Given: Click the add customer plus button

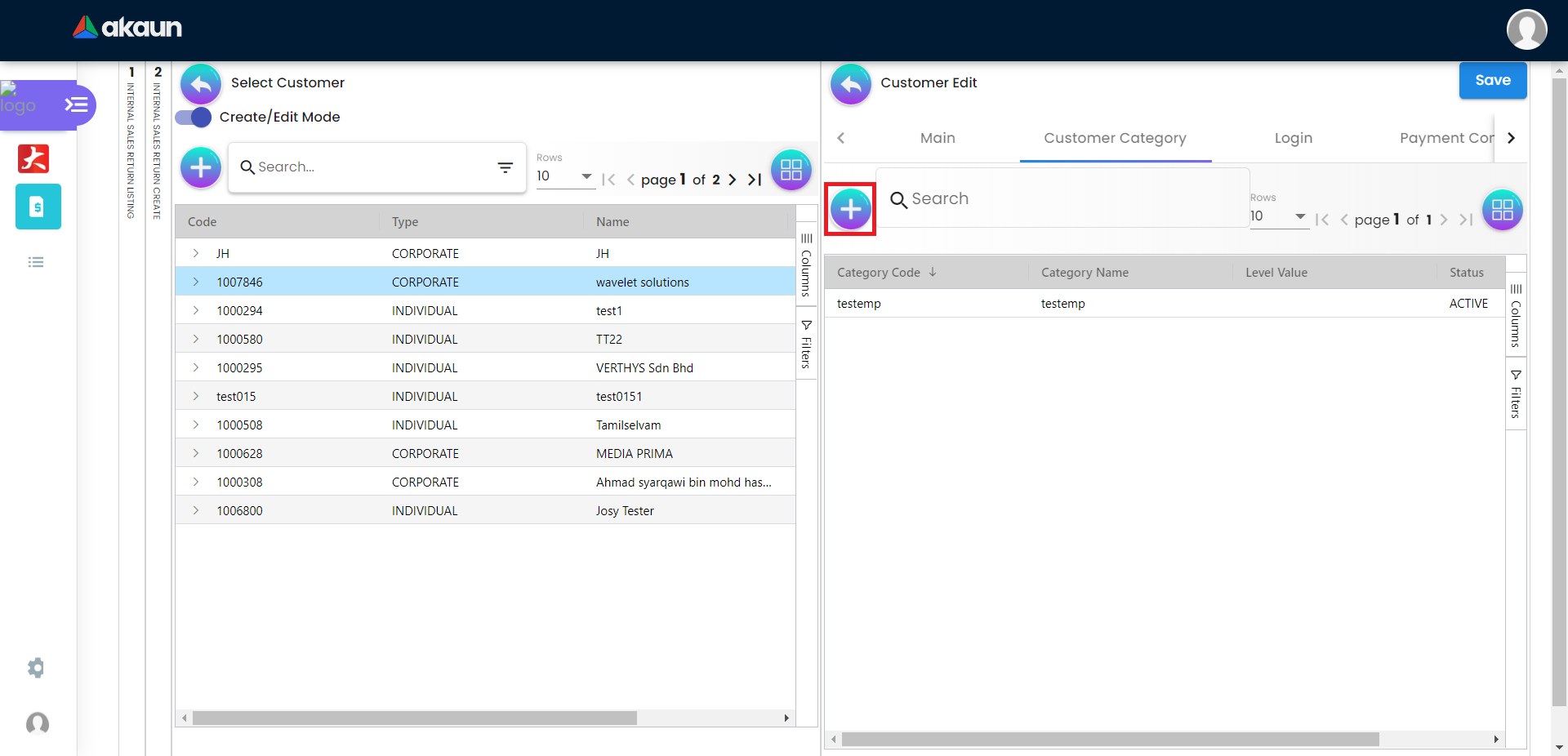Looking at the screenshot, I should (x=201, y=168).
